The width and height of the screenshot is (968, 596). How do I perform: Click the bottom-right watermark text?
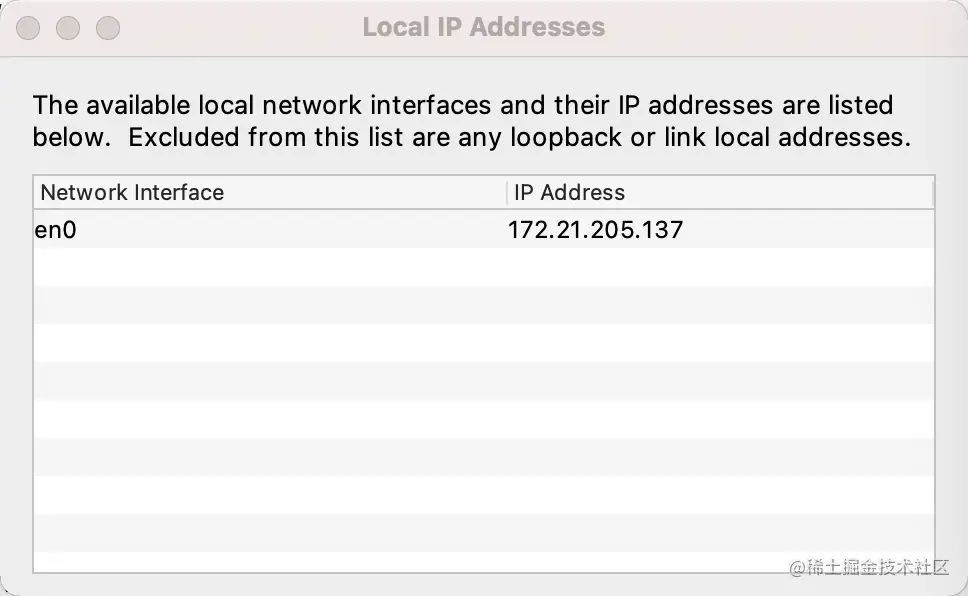click(868, 567)
